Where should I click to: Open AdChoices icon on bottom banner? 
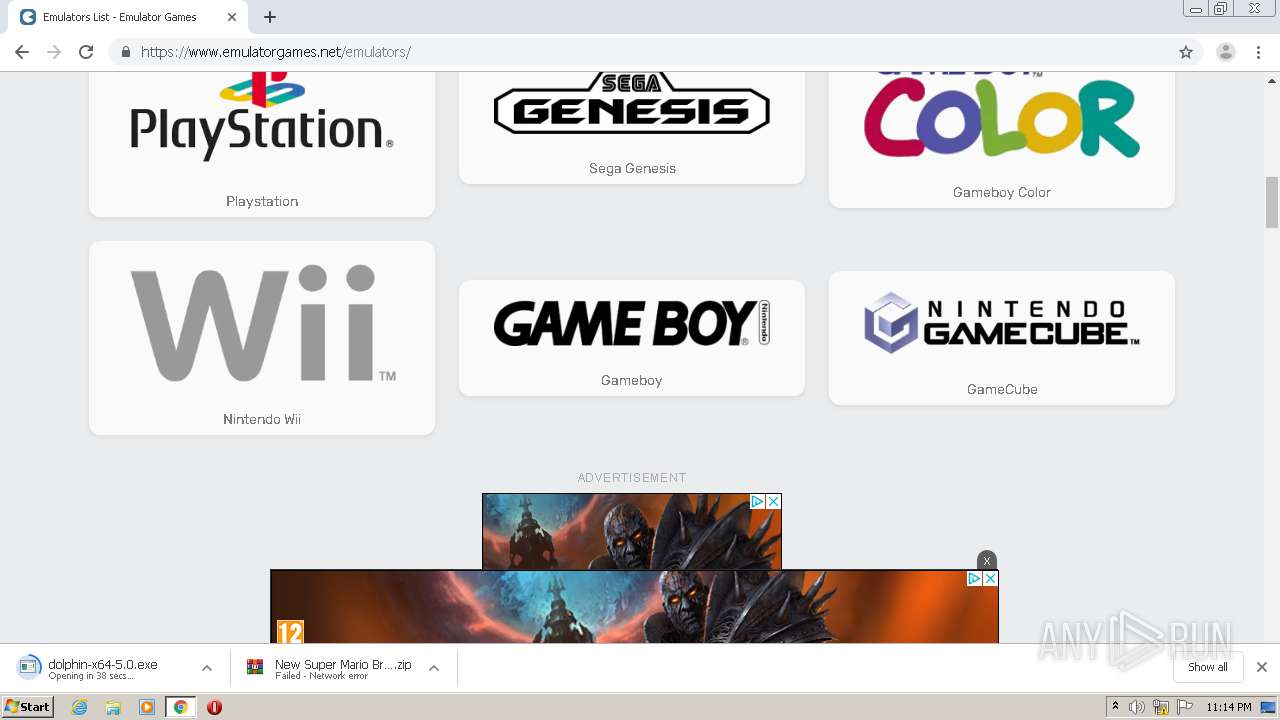(974, 579)
